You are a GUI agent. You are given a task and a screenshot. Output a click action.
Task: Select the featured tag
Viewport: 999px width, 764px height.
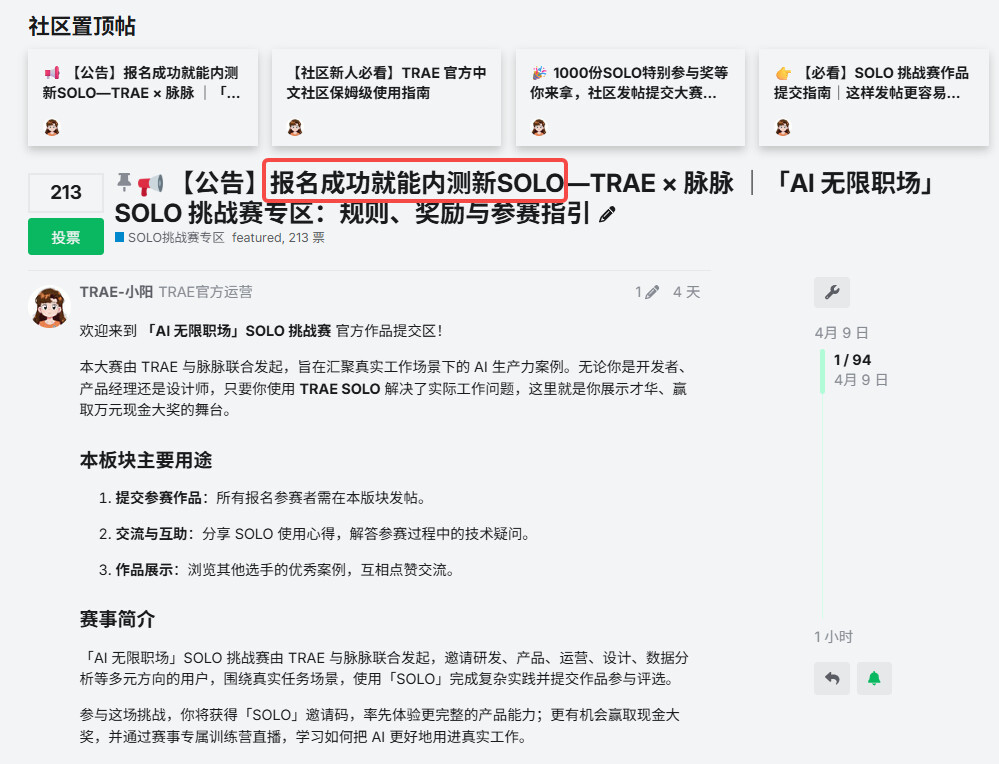(x=256, y=238)
